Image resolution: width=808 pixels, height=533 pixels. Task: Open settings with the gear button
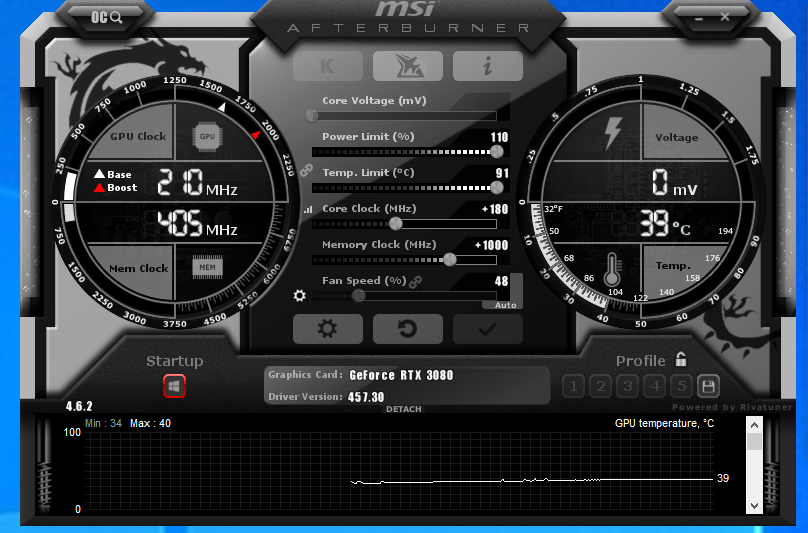pos(328,329)
